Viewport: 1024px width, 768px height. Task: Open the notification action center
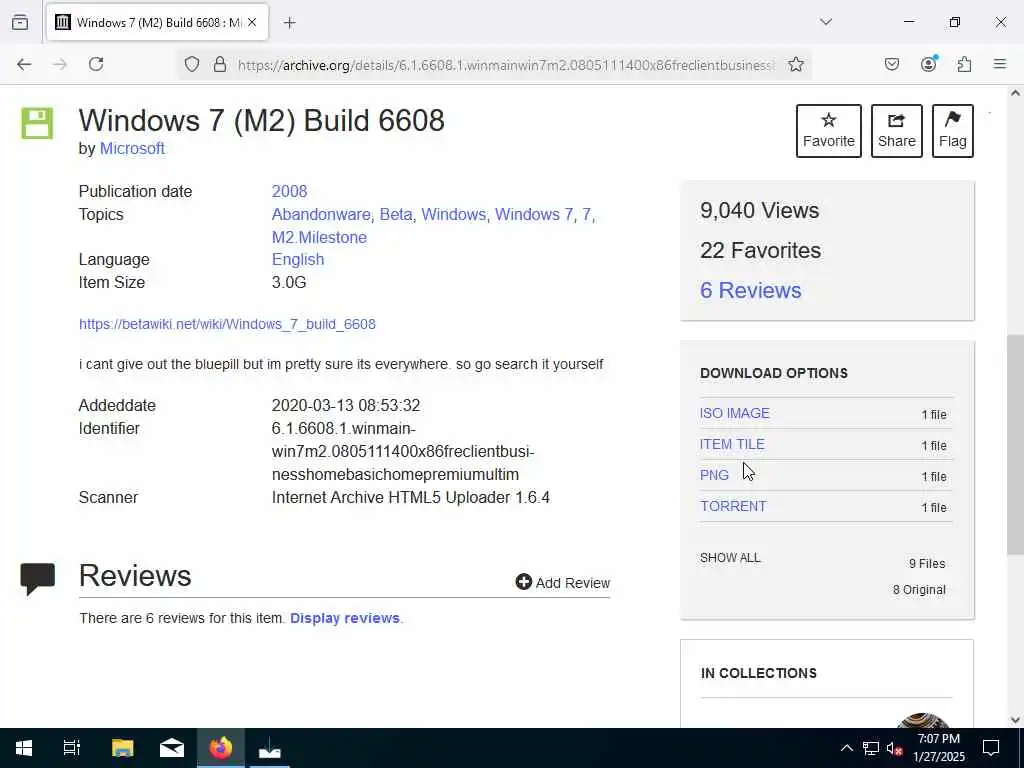pyautogui.click(x=991, y=748)
